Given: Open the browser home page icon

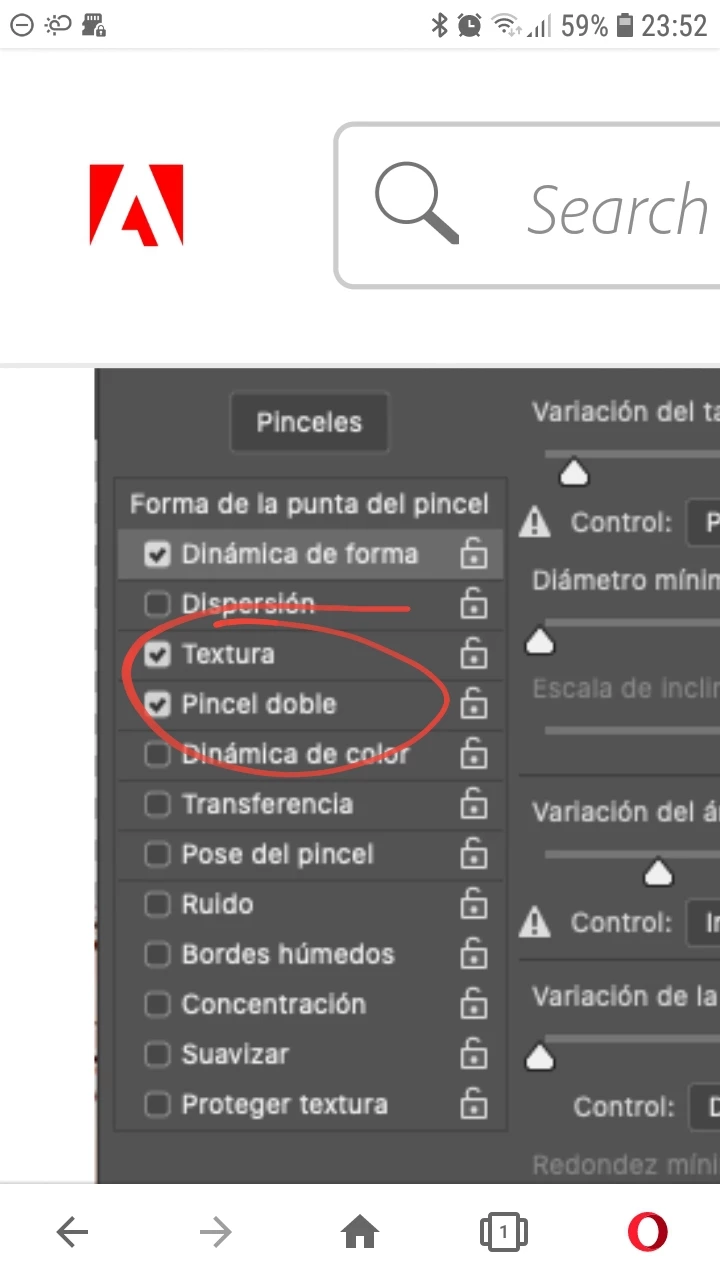Looking at the screenshot, I should point(360,1232).
